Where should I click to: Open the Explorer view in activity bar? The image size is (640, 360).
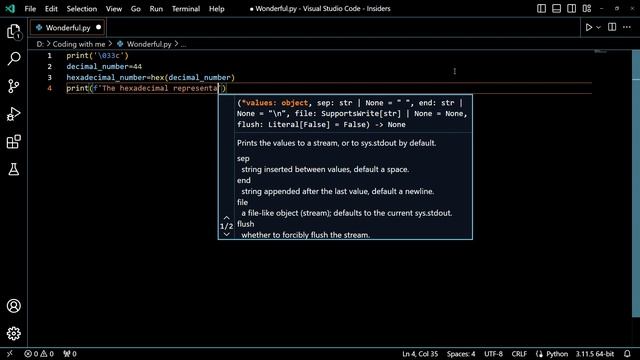click(13, 32)
